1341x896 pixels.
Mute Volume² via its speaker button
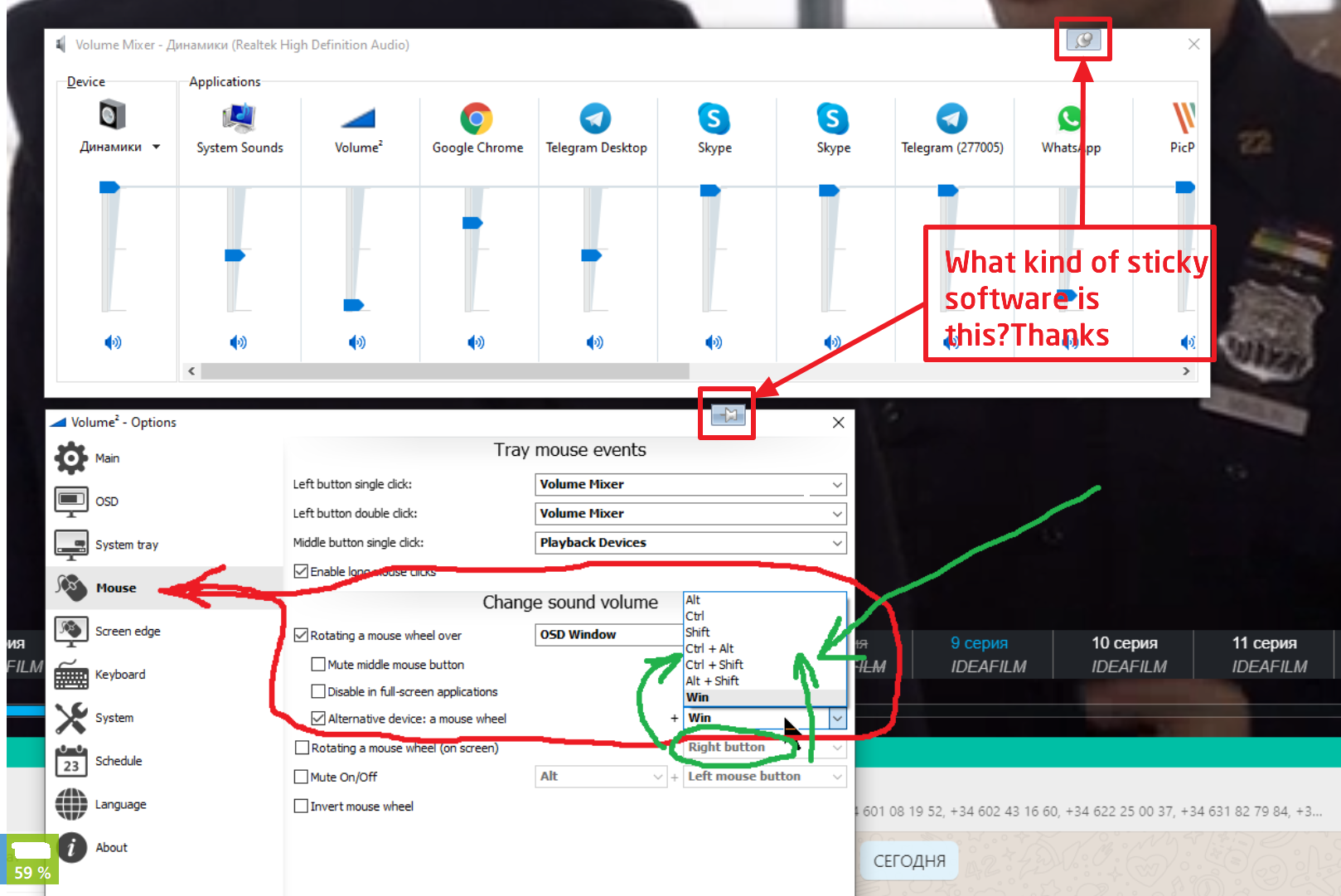click(357, 342)
